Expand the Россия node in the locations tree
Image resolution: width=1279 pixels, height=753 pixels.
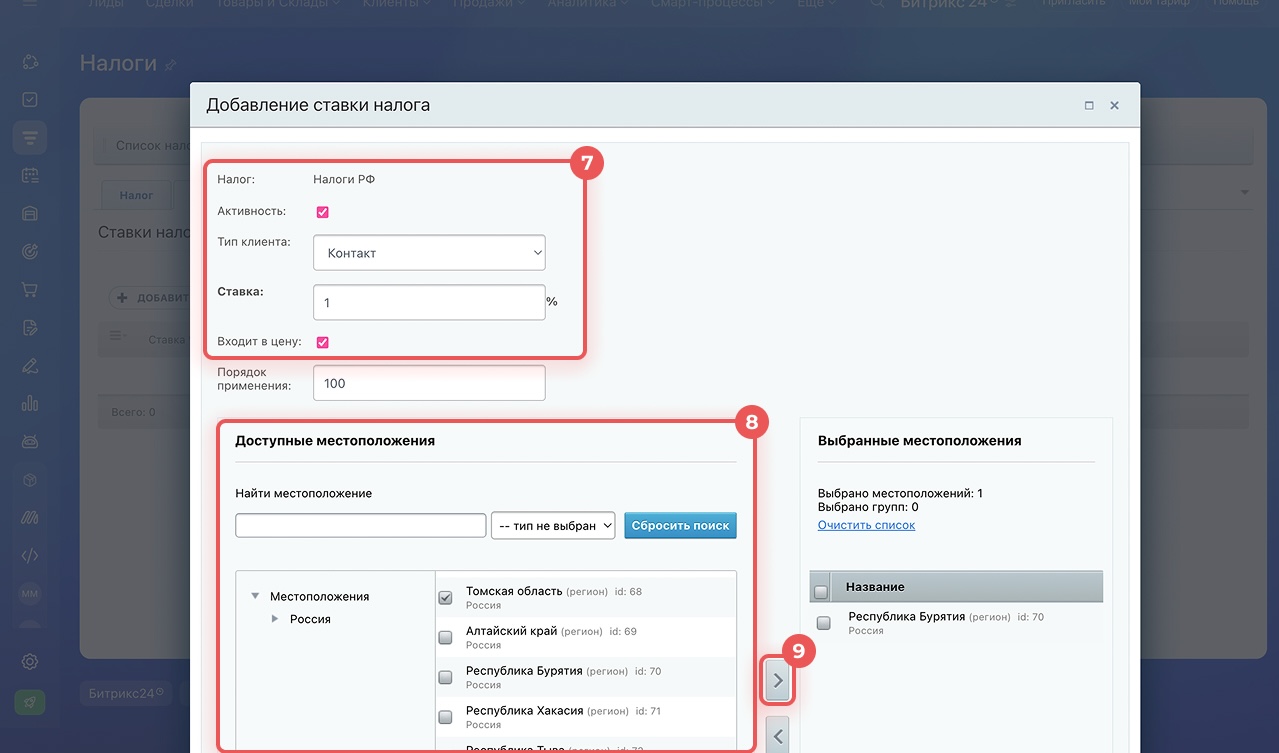[x=276, y=619]
